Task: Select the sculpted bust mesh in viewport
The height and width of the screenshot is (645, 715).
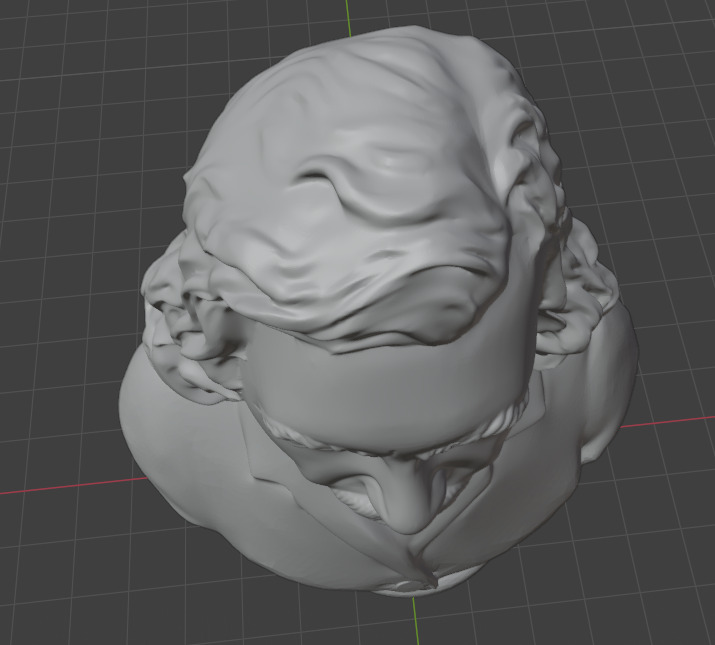Action: click(378, 310)
